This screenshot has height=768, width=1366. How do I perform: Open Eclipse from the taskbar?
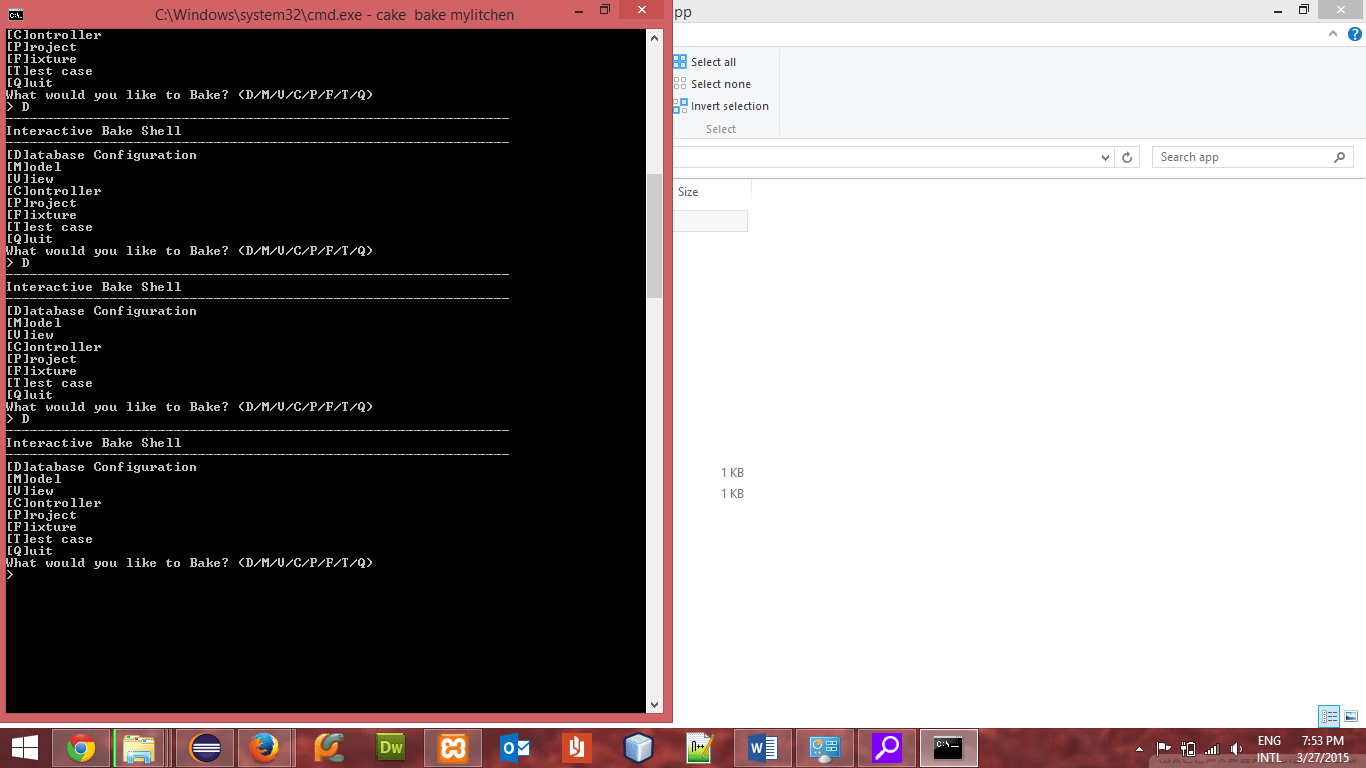(204, 747)
